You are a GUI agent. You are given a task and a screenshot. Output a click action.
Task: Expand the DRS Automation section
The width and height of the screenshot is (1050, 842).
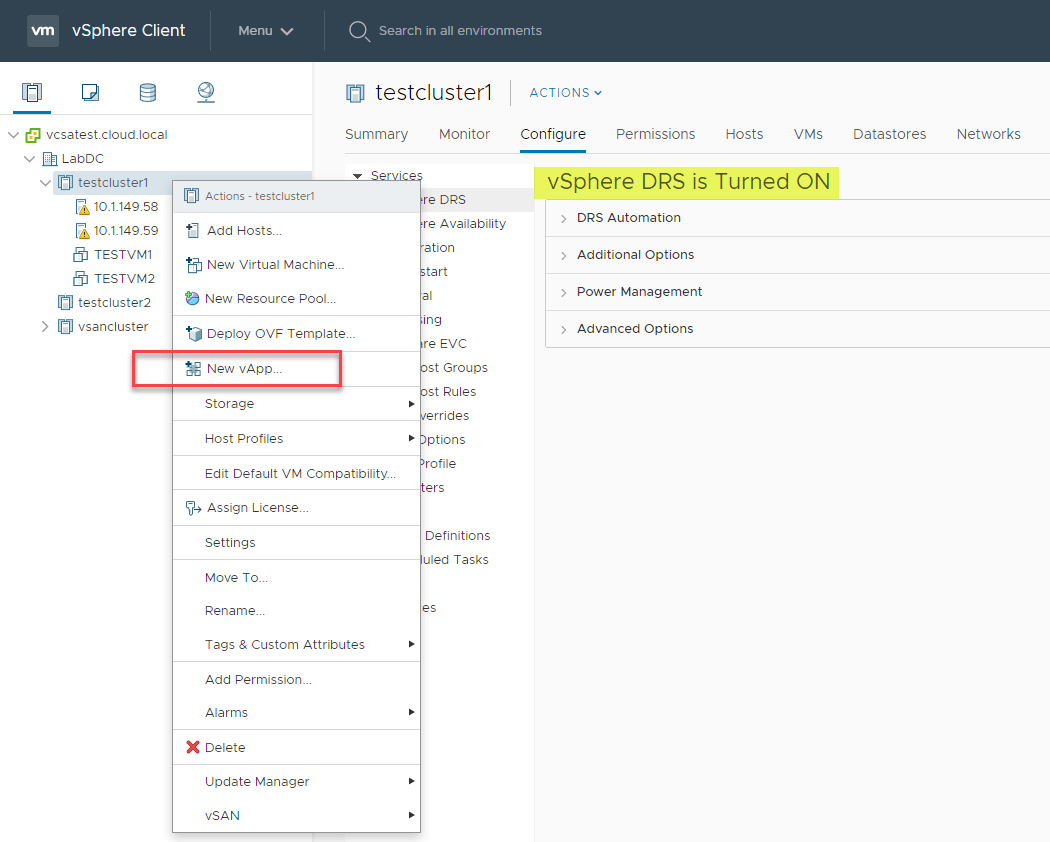pyautogui.click(x=564, y=218)
